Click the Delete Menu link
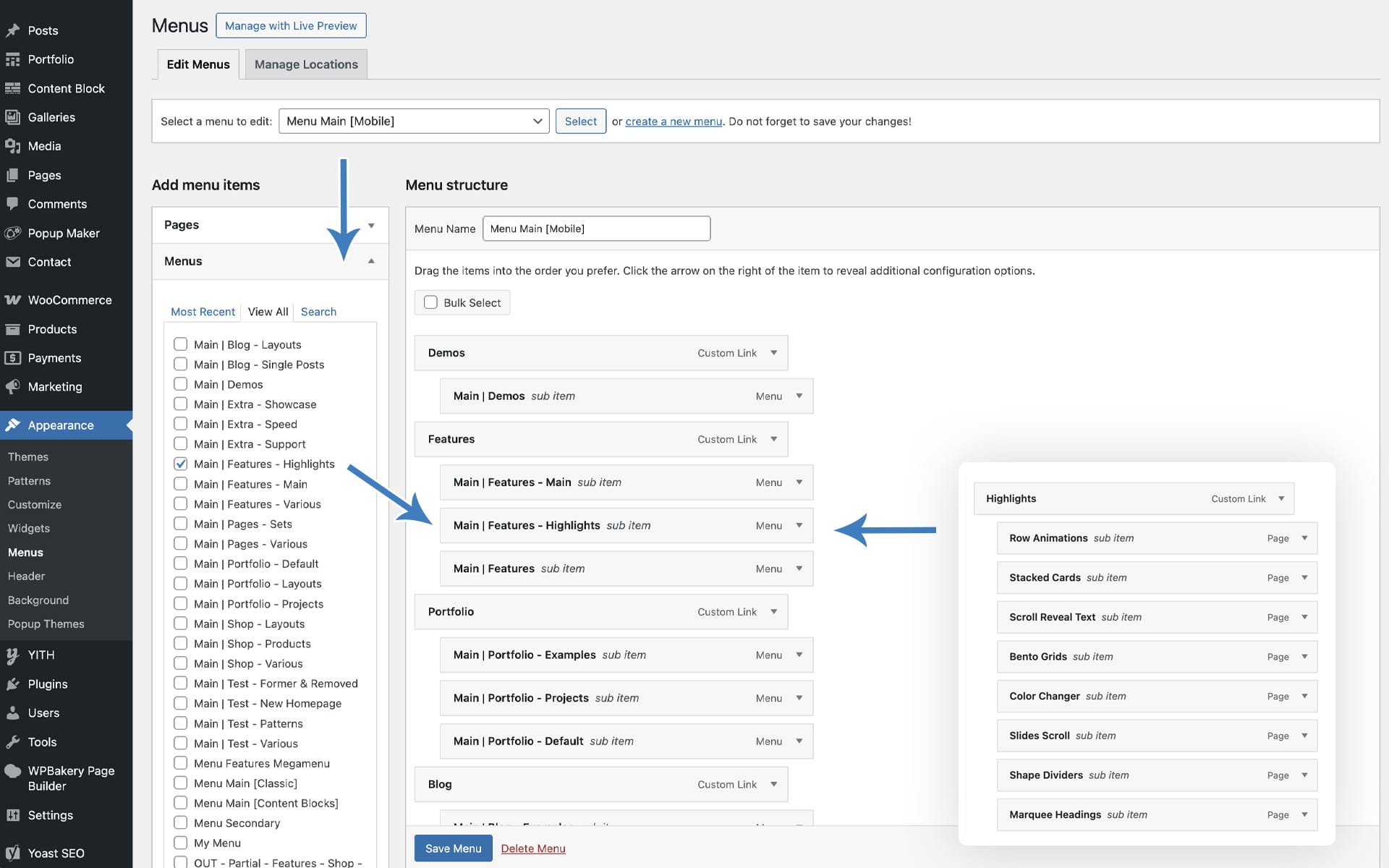 click(533, 848)
